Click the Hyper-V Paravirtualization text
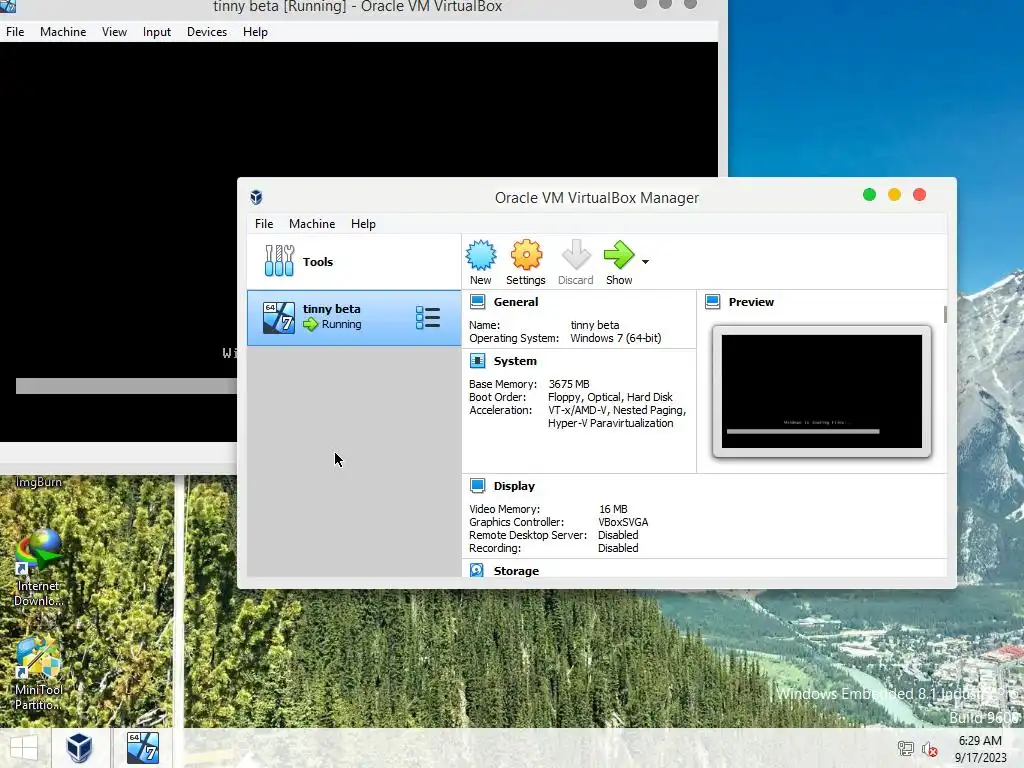This screenshot has width=1024, height=768. tap(611, 423)
